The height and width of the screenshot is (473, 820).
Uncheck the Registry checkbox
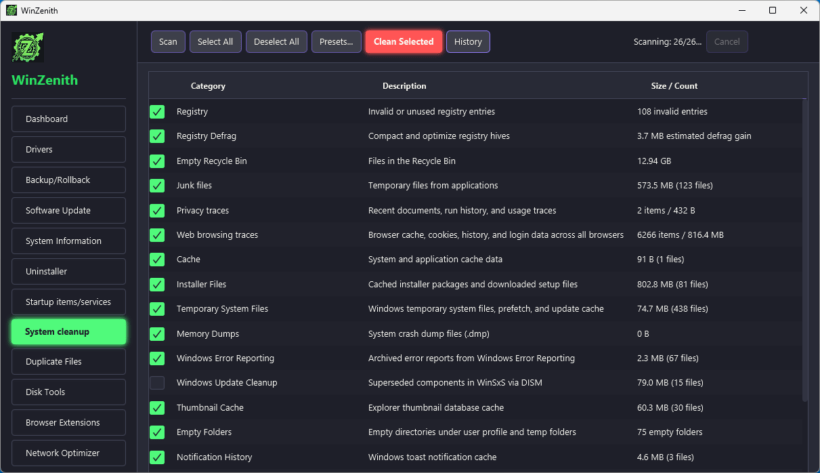click(x=157, y=111)
